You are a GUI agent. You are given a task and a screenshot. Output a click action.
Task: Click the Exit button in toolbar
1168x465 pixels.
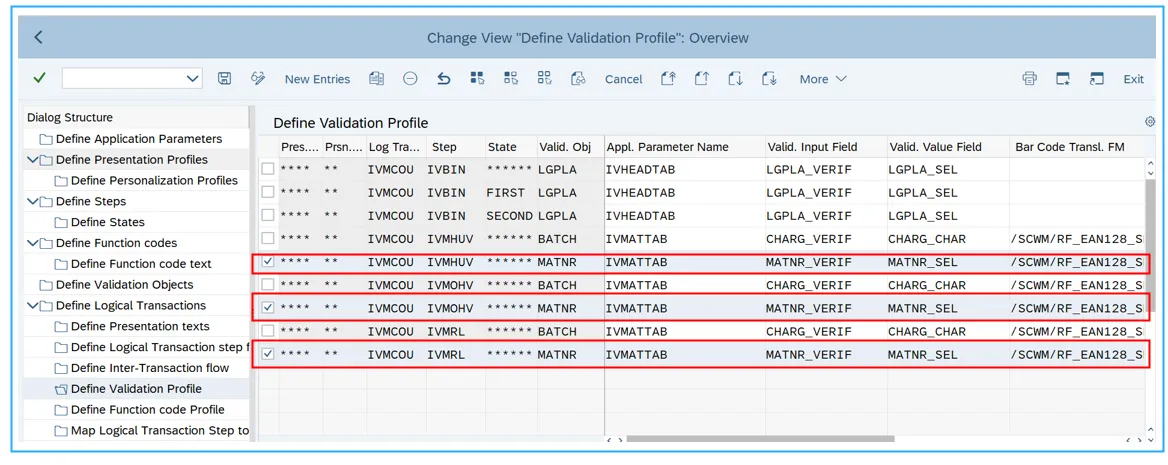click(1133, 79)
